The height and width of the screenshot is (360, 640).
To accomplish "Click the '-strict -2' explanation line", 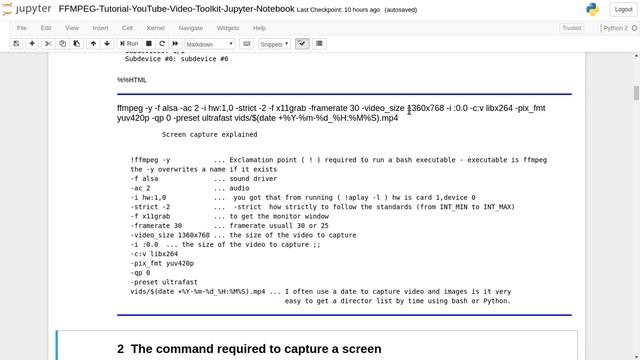I will [322, 207].
